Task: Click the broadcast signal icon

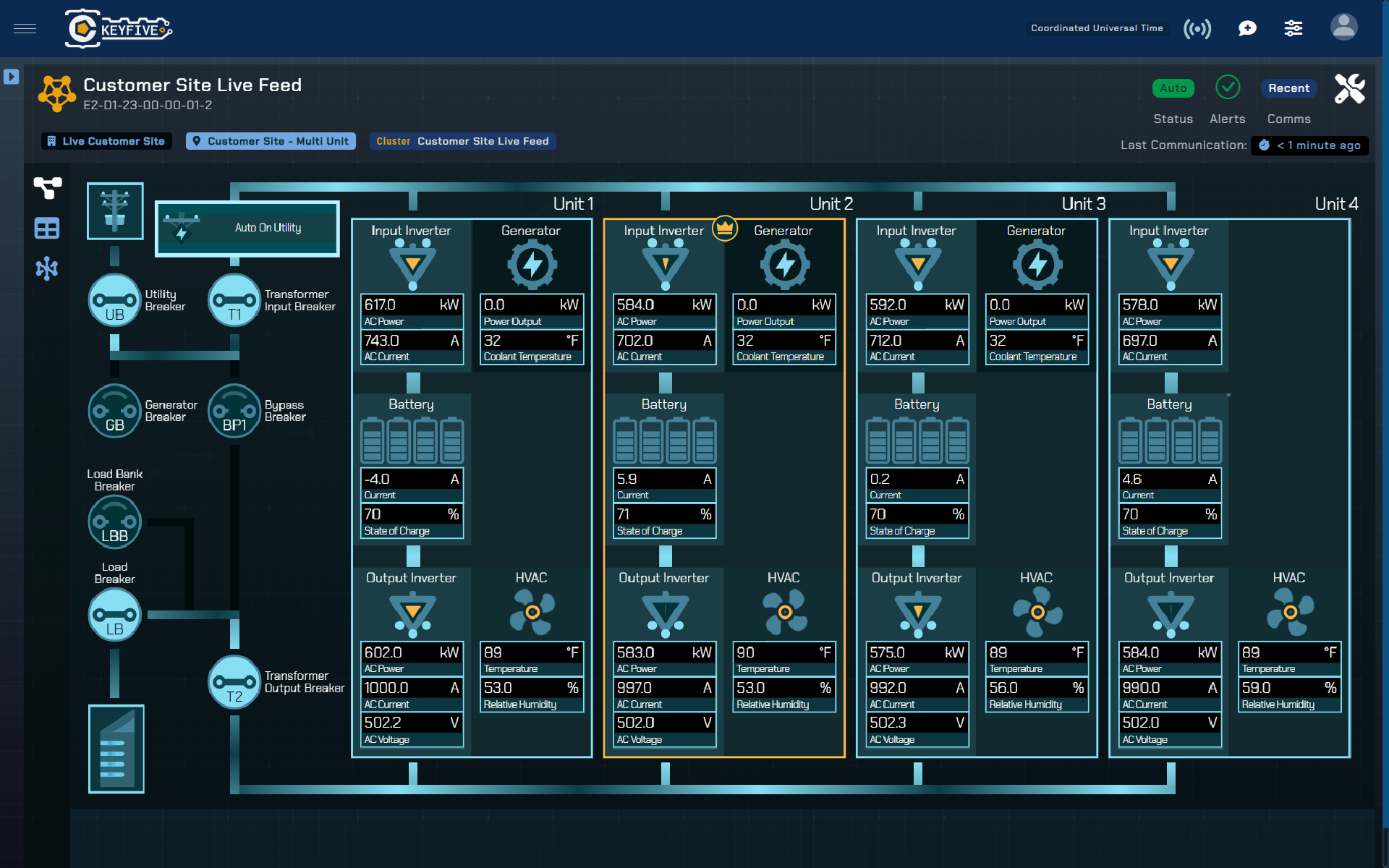Action: [1197, 29]
